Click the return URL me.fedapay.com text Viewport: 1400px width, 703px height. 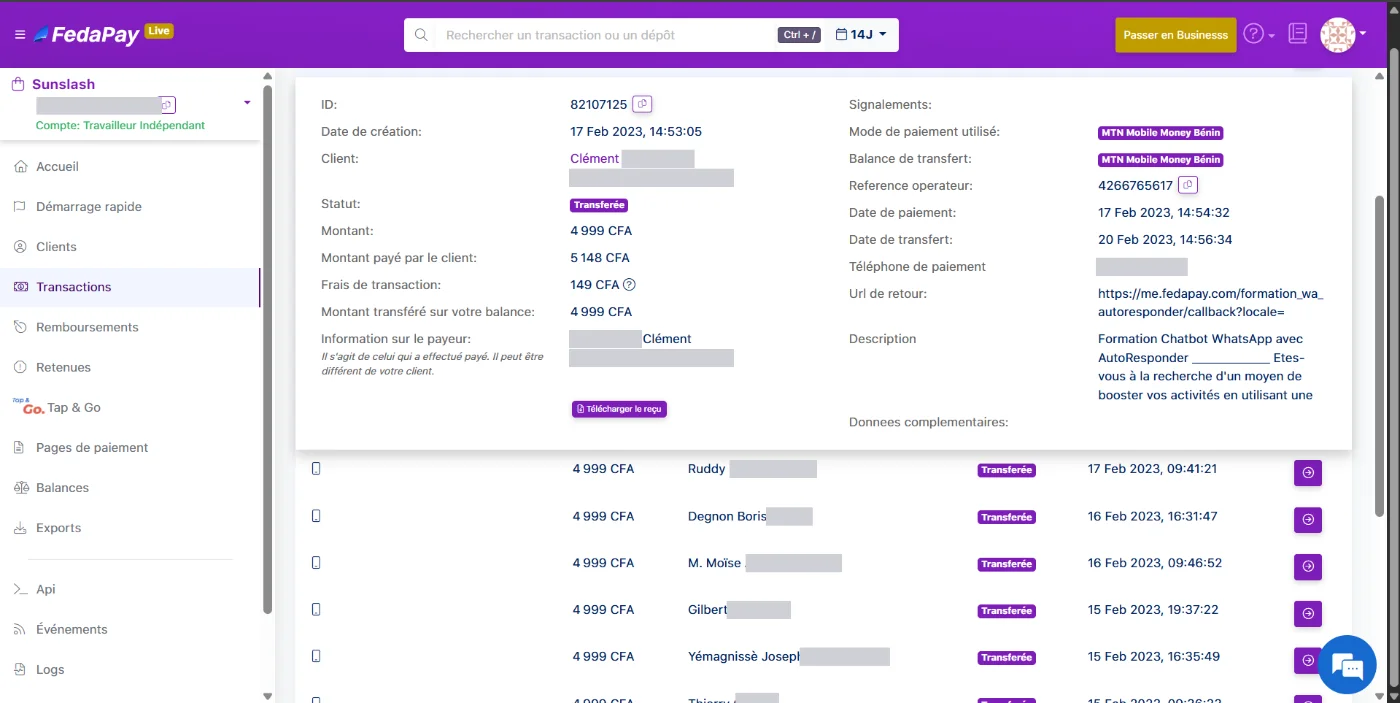click(x=1210, y=302)
